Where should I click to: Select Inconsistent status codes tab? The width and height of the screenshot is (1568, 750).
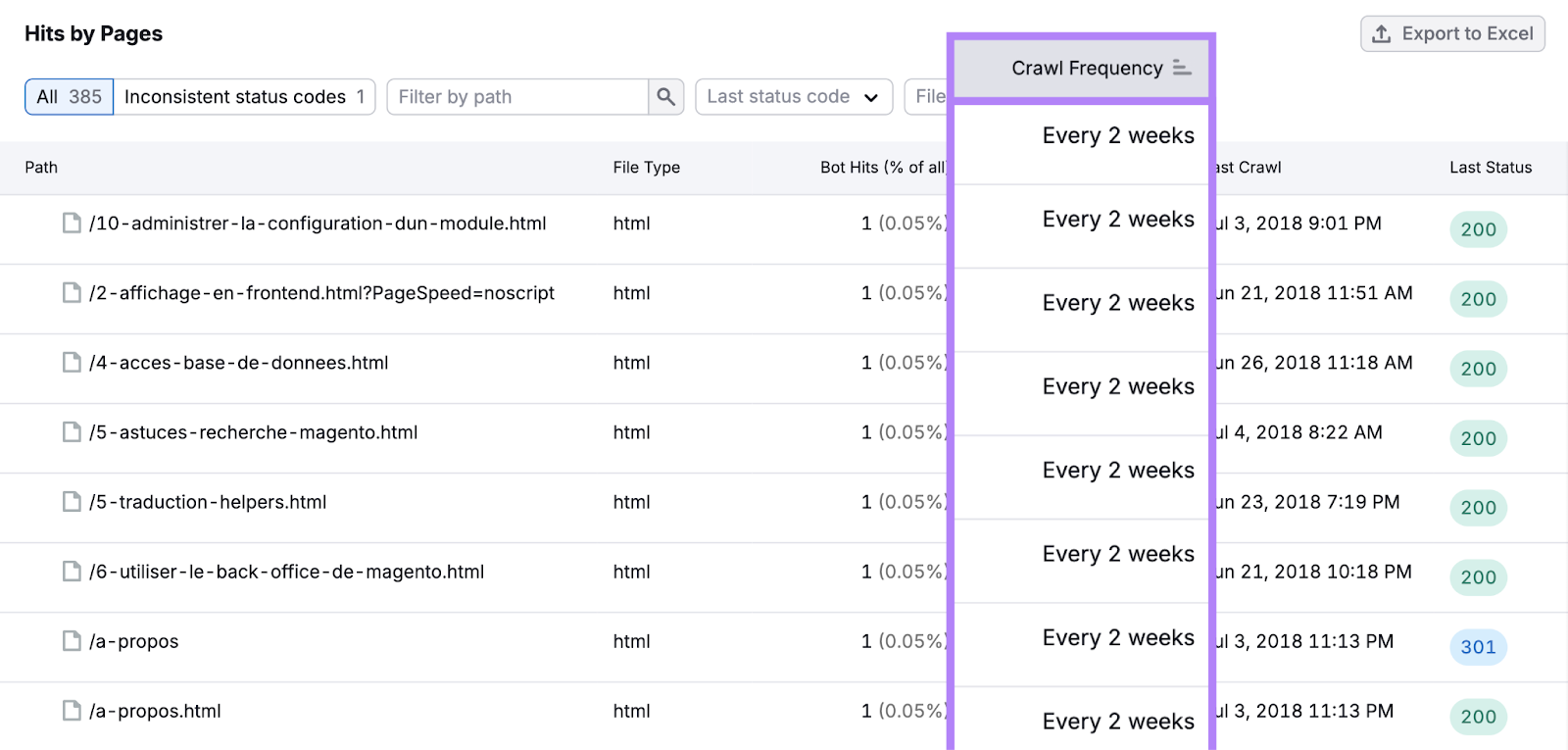(244, 97)
